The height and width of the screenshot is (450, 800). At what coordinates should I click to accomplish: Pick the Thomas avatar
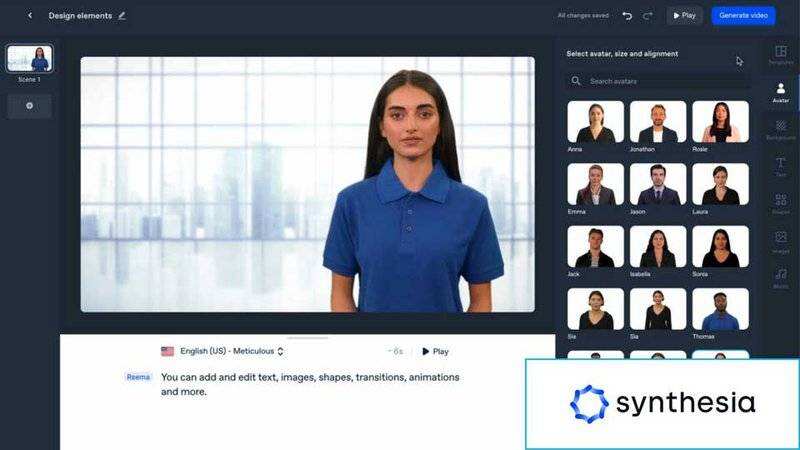(x=720, y=309)
